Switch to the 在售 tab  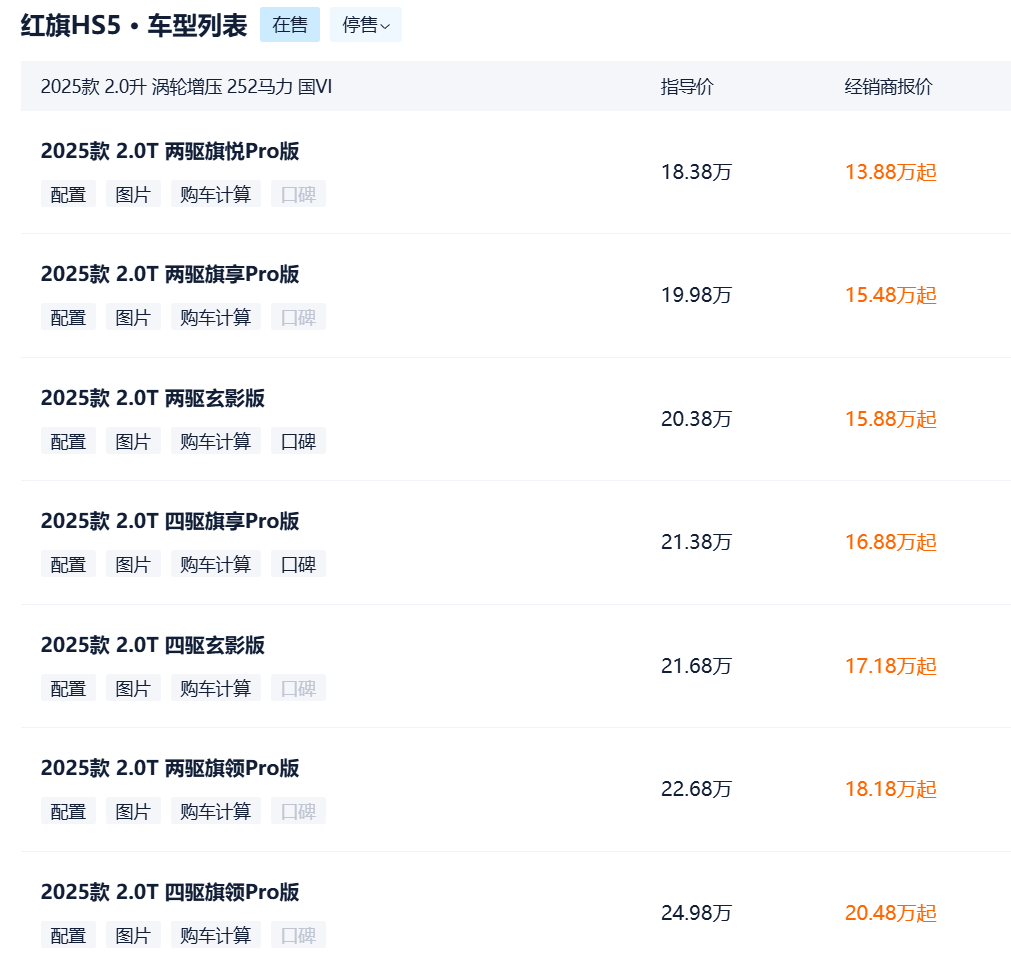(x=290, y=25)
